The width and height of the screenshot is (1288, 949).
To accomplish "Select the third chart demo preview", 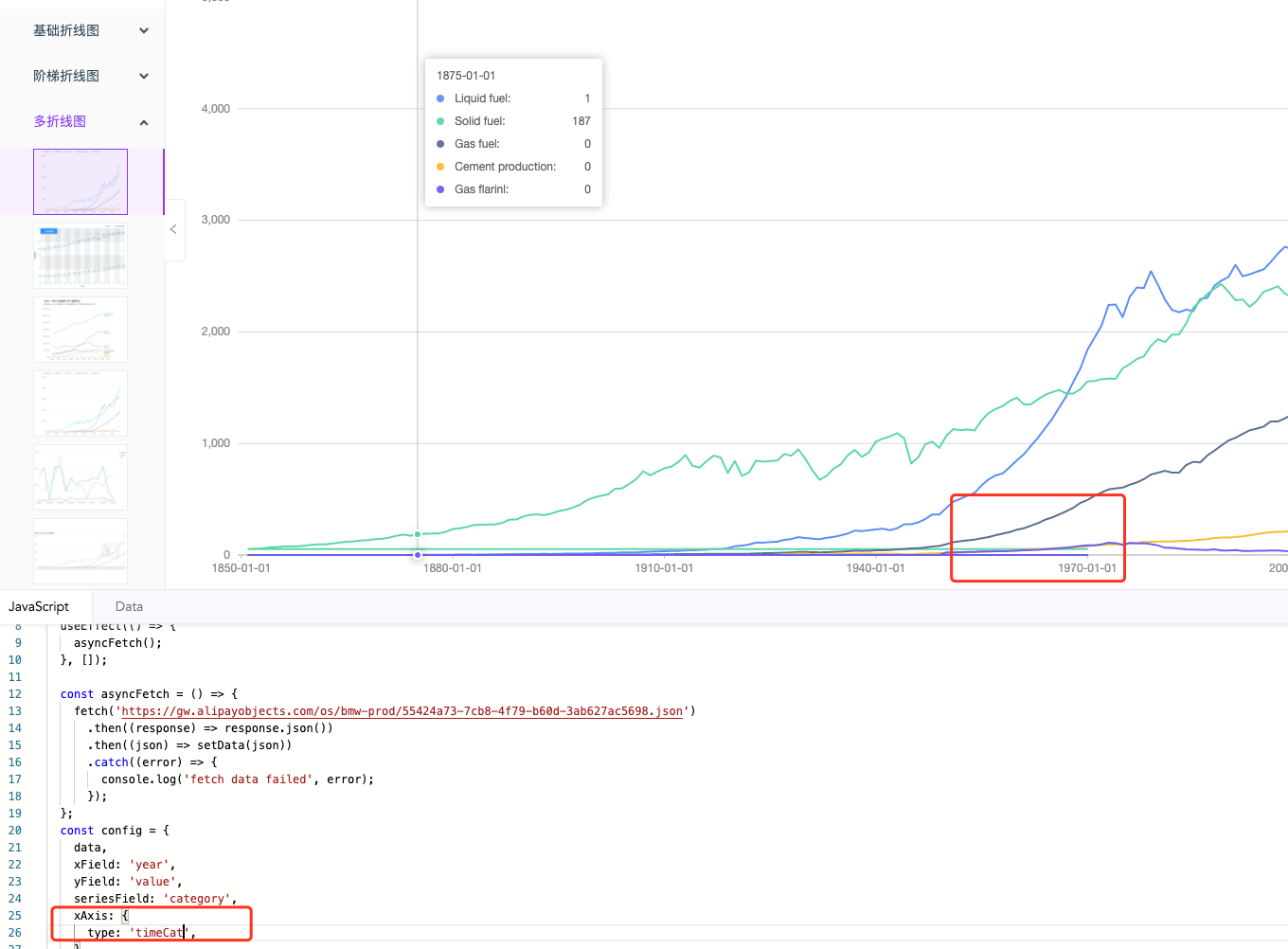I will coord(80,329).
